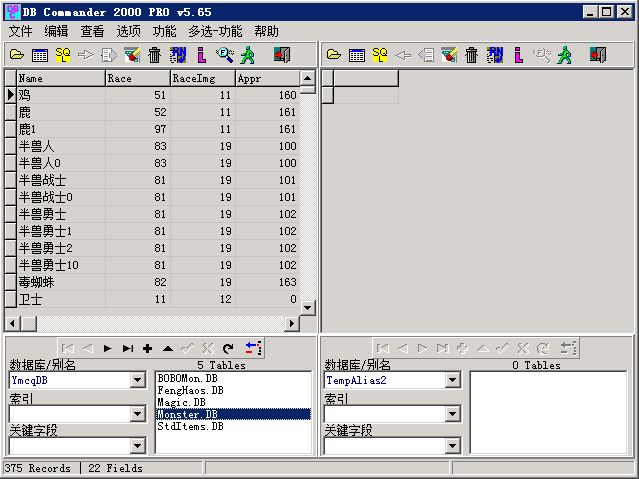The width and height of the screenshot is (639, 479).
Task: Click red-blue filter icon in left navigator
Action: 253,348
